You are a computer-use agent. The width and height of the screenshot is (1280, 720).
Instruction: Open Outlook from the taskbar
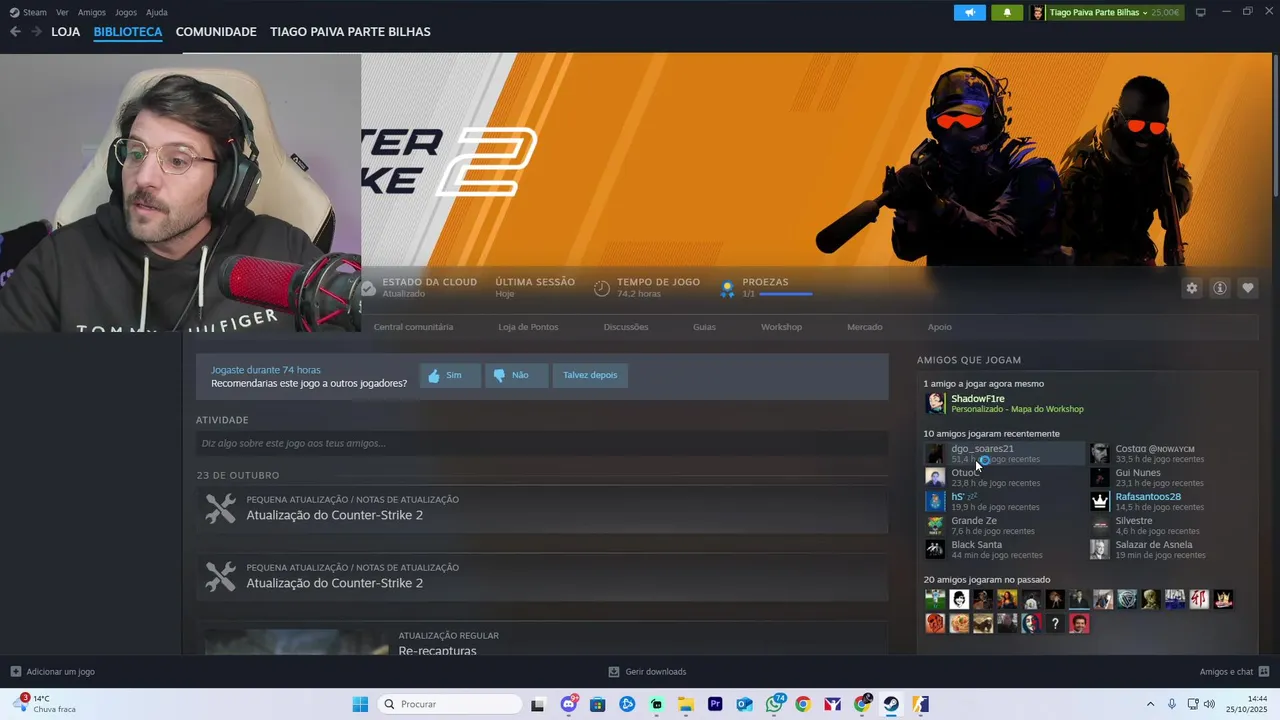coord(744,704)
